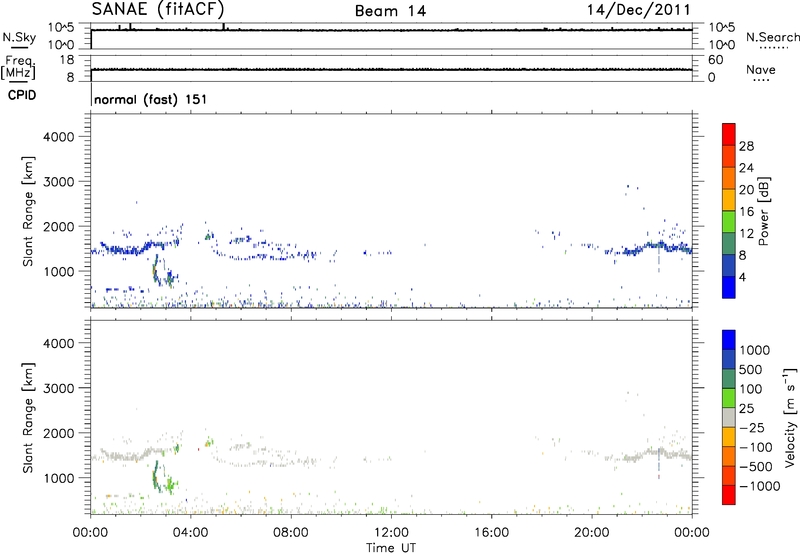800x554 pixels.
Task: Click the power colorbar green segment near 12 dB
Action: [x=729, y=221]
